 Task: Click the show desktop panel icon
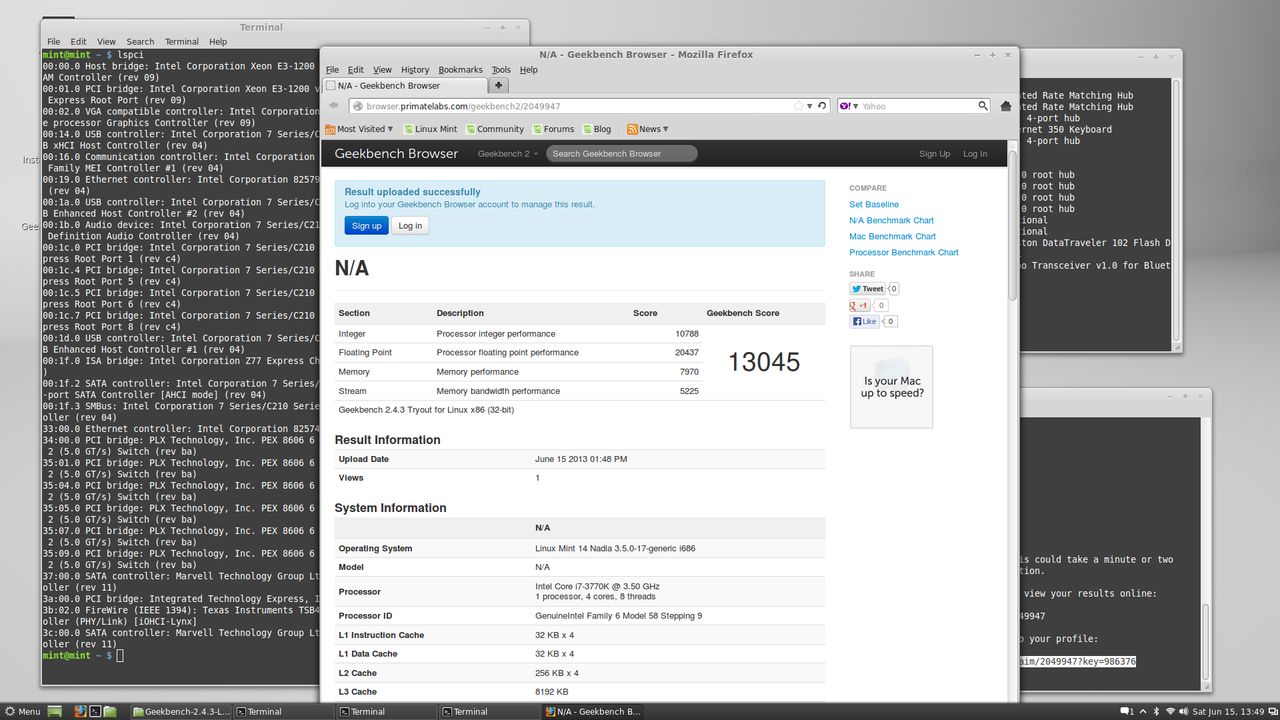(55, 712)
